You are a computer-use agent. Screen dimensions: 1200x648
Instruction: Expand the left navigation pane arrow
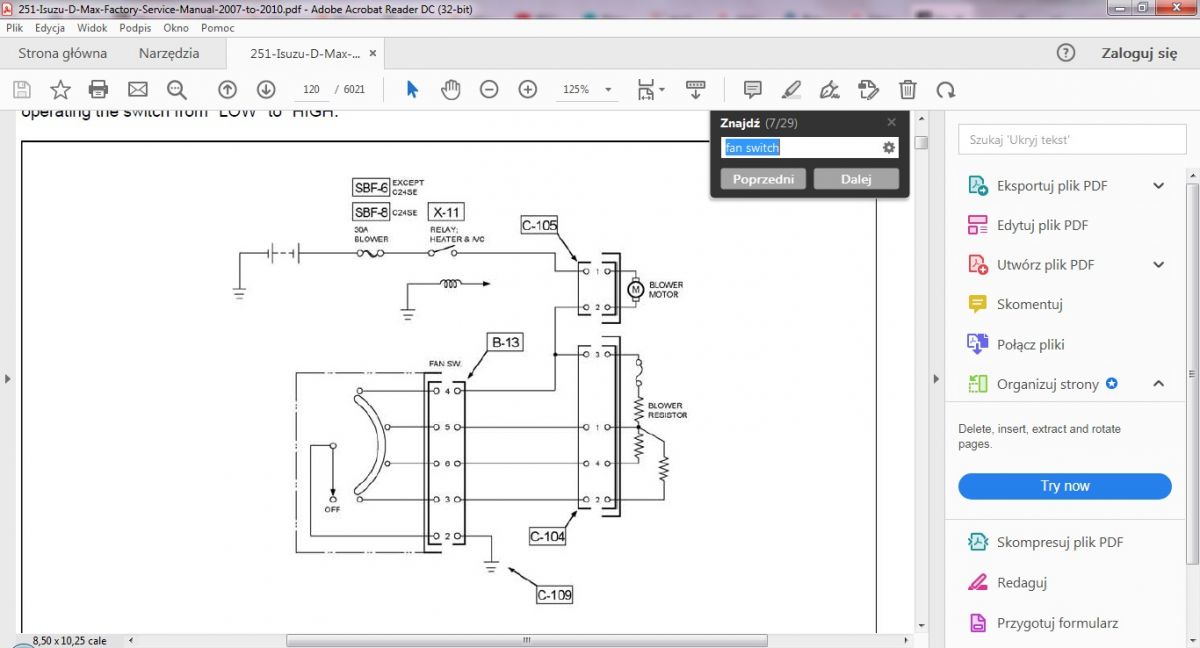(7, 378)
